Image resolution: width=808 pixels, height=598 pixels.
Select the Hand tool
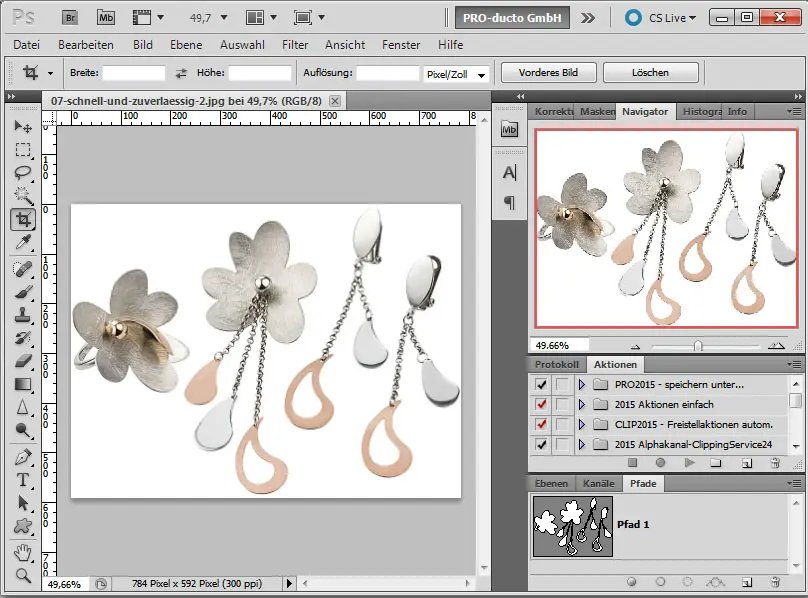(22, 552)
